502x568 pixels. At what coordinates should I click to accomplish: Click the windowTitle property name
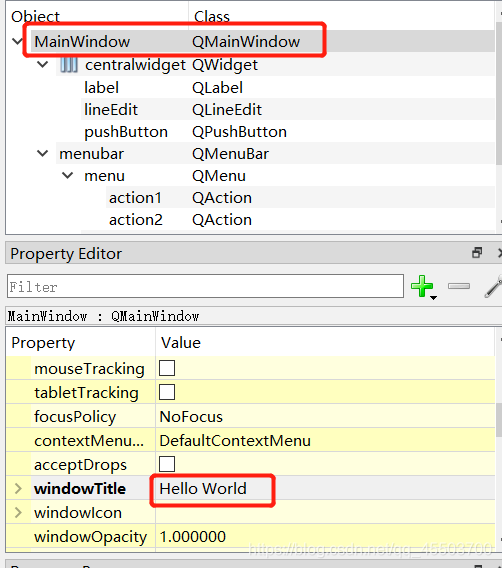click(80, 488)
